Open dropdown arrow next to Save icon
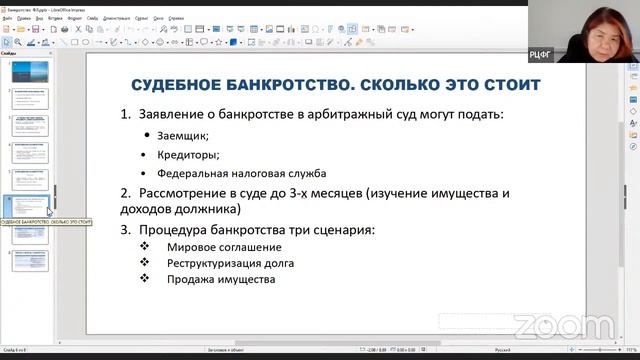This screenshot has height=360, width=640. coord(43,30)
